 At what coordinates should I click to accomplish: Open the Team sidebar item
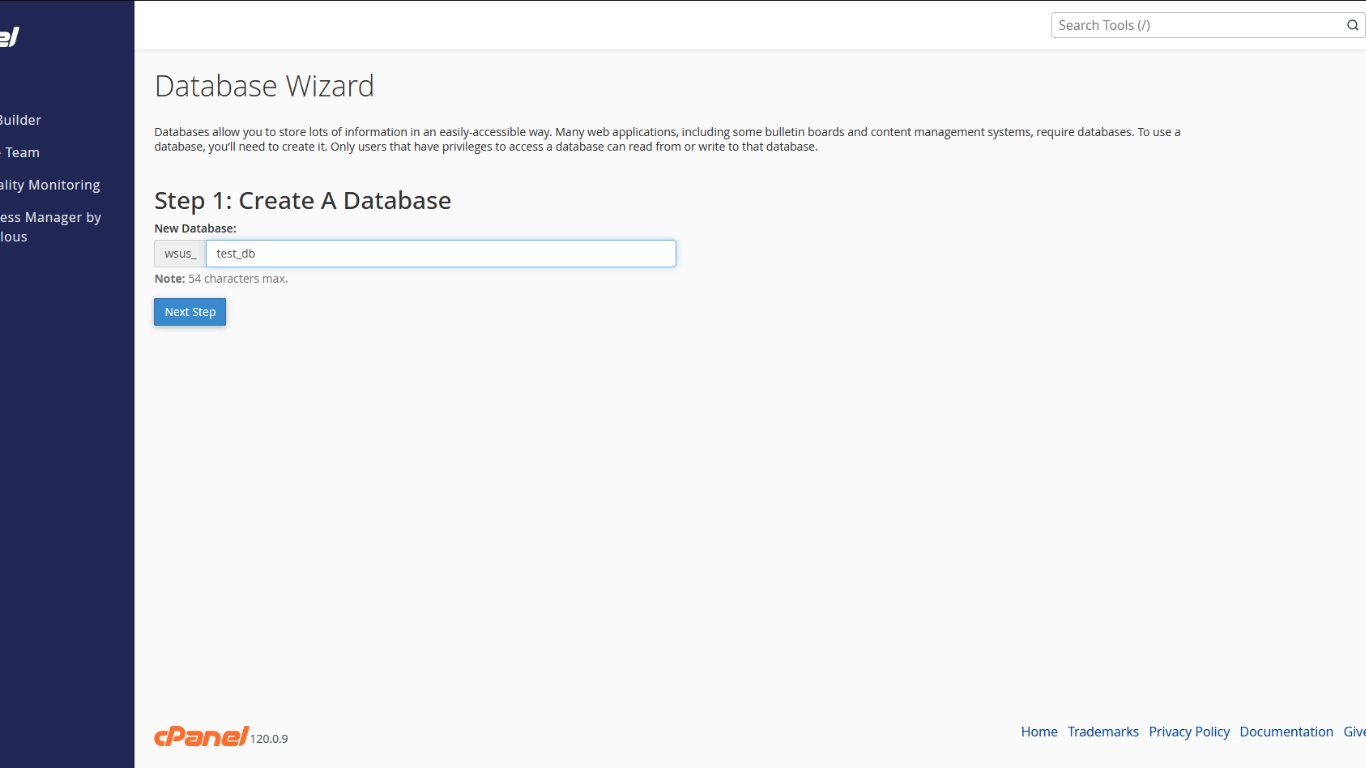(x=21, y=153)
